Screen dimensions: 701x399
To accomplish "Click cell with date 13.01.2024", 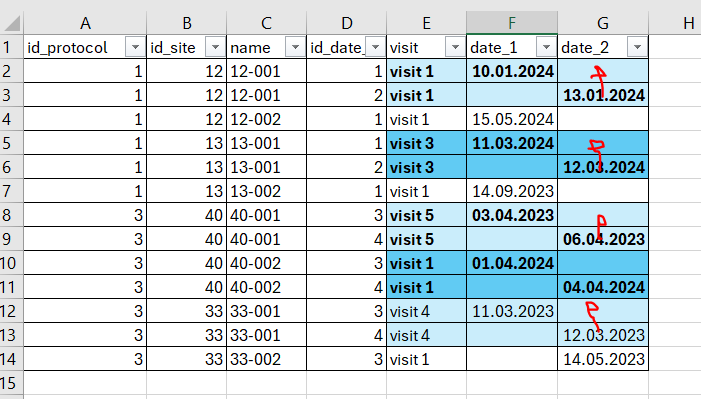I will [603, 95].
